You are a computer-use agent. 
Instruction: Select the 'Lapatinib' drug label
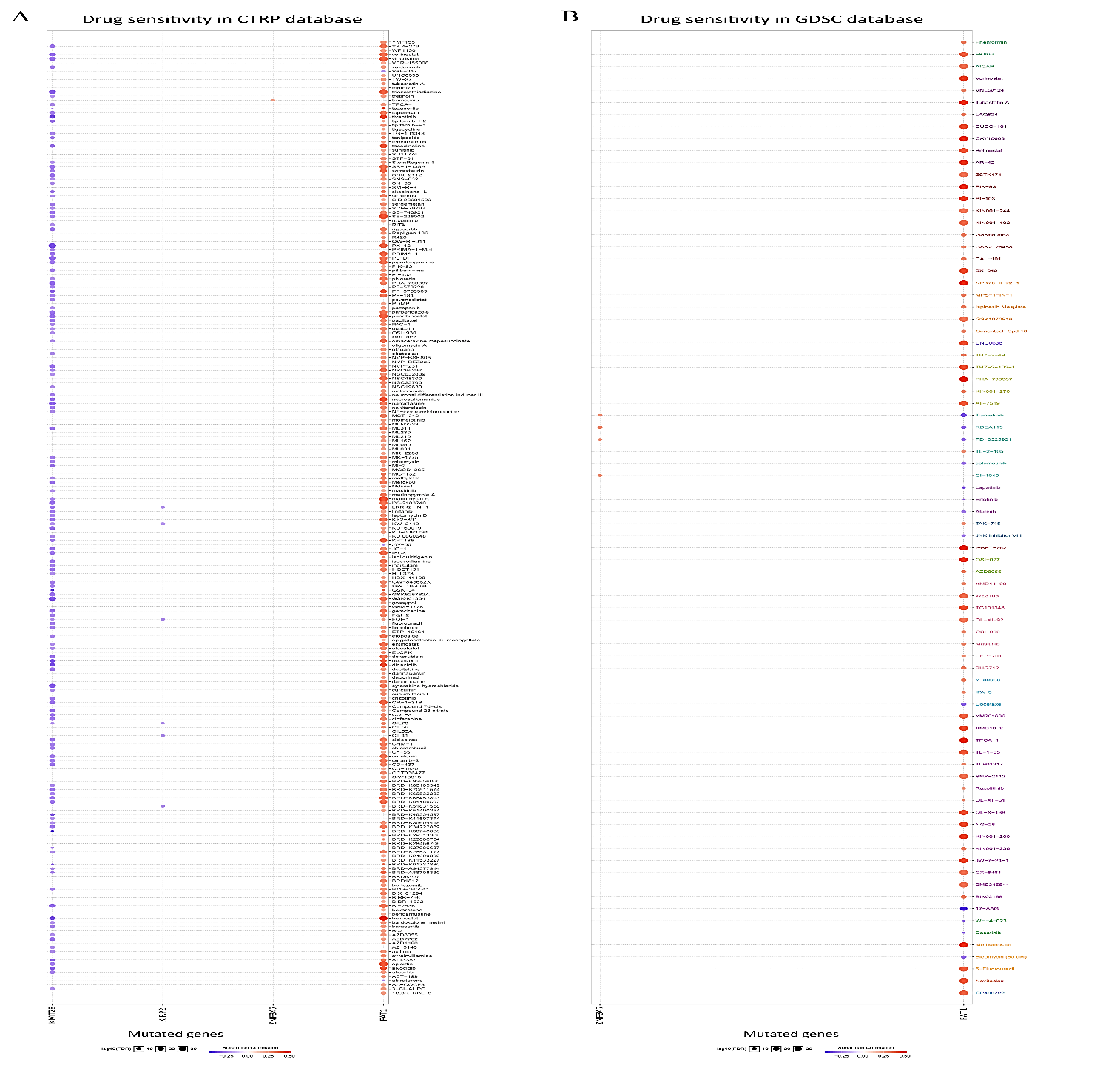click(x=988, y=487)
